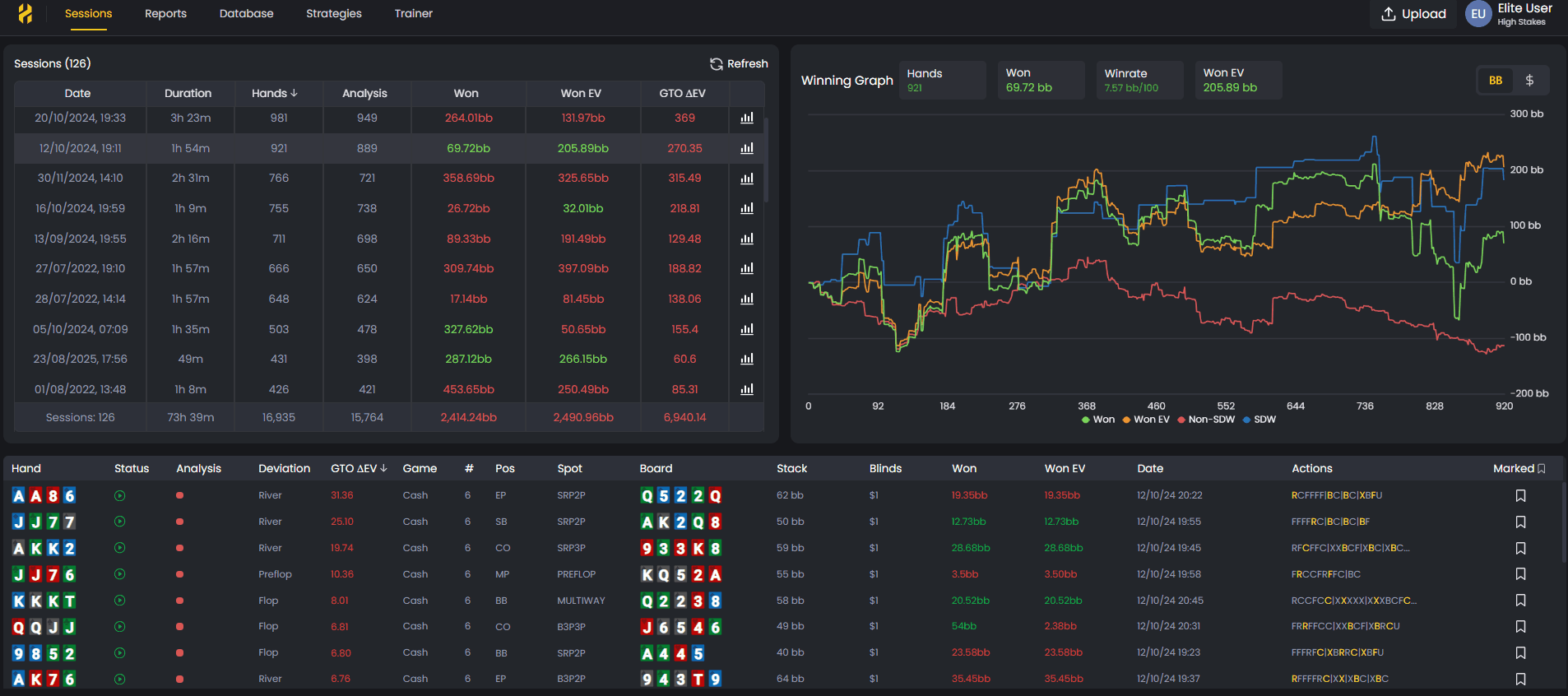The image size is (1568, 696).
Task: Replay the J J 7 6 hand
Action: (119, 574)
